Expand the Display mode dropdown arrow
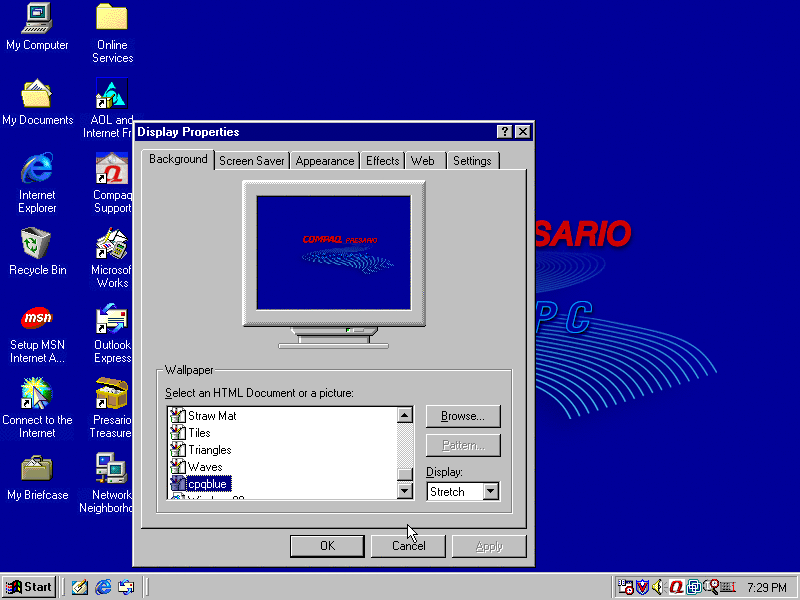This screenshot has height=600, width=800. point(491,491)
